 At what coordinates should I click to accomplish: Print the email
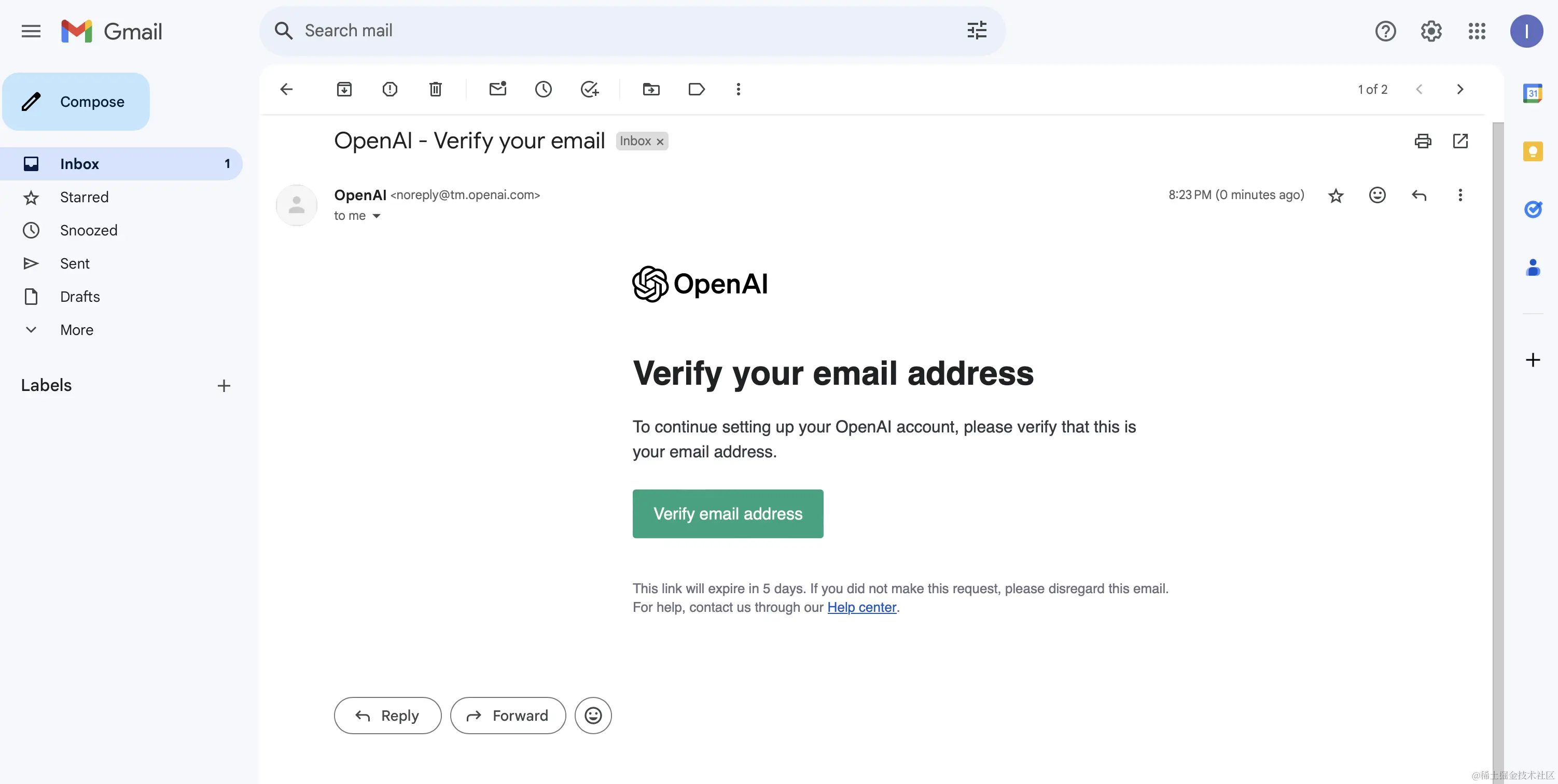point(1423,141)
